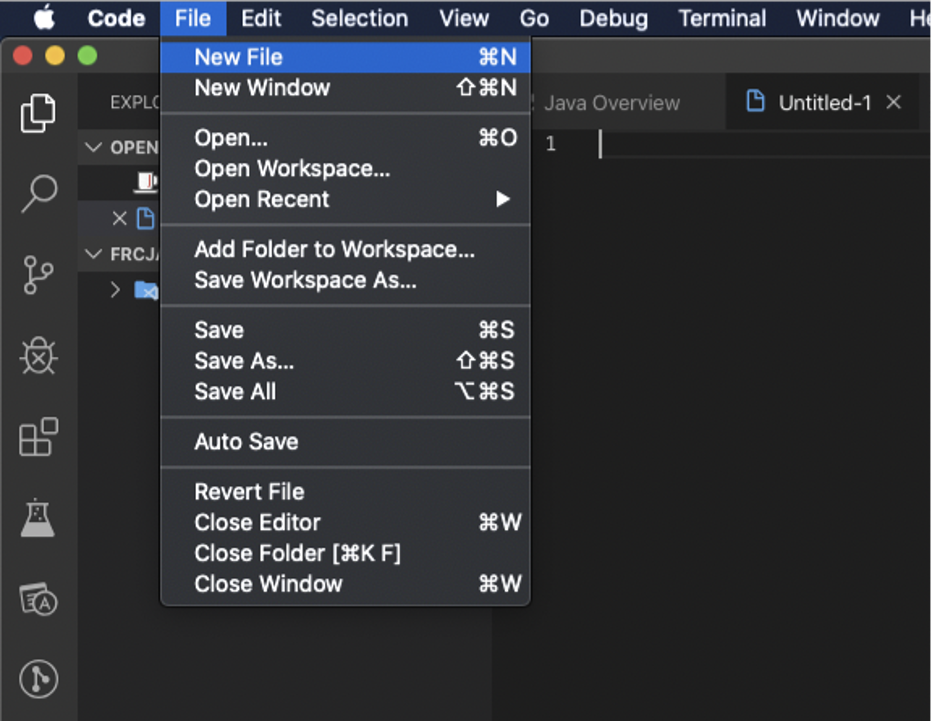Click line number 1 in editor gutter
932x722 pixels.
coord(551,144)
